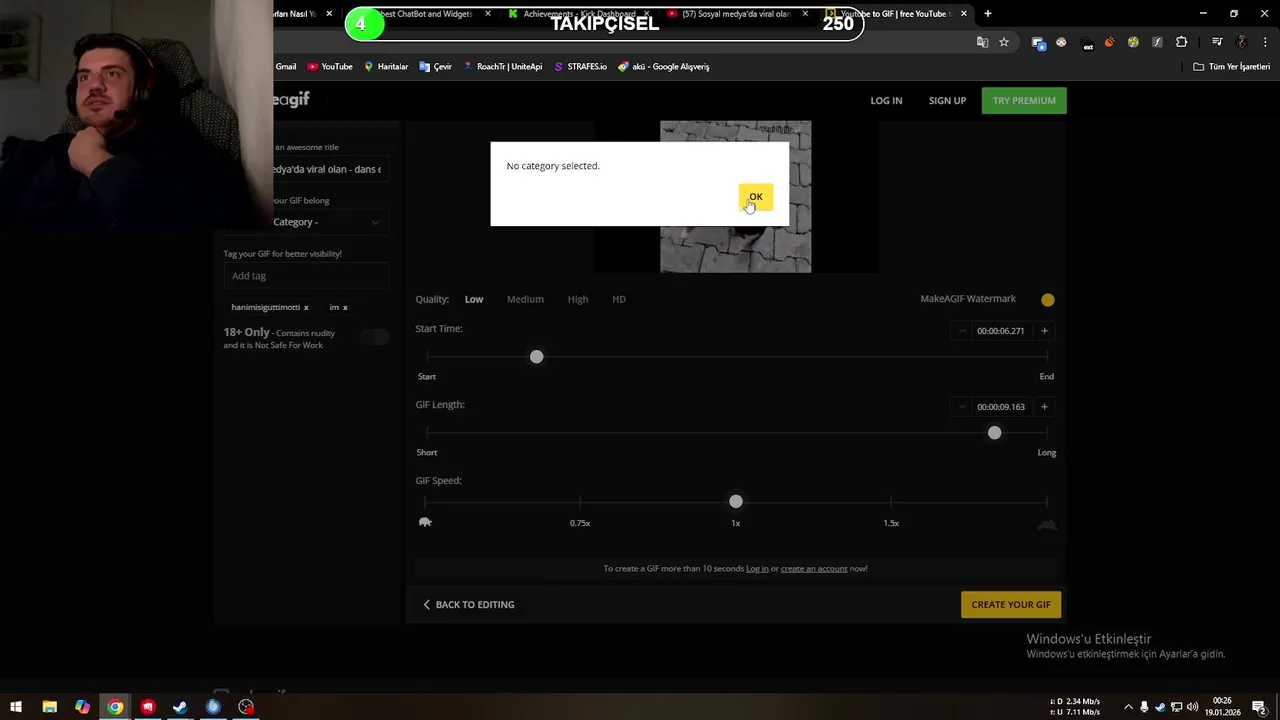Show hidden system tray icons
The height and width of the screenshot is (720, 1280).
(1128, 707)
